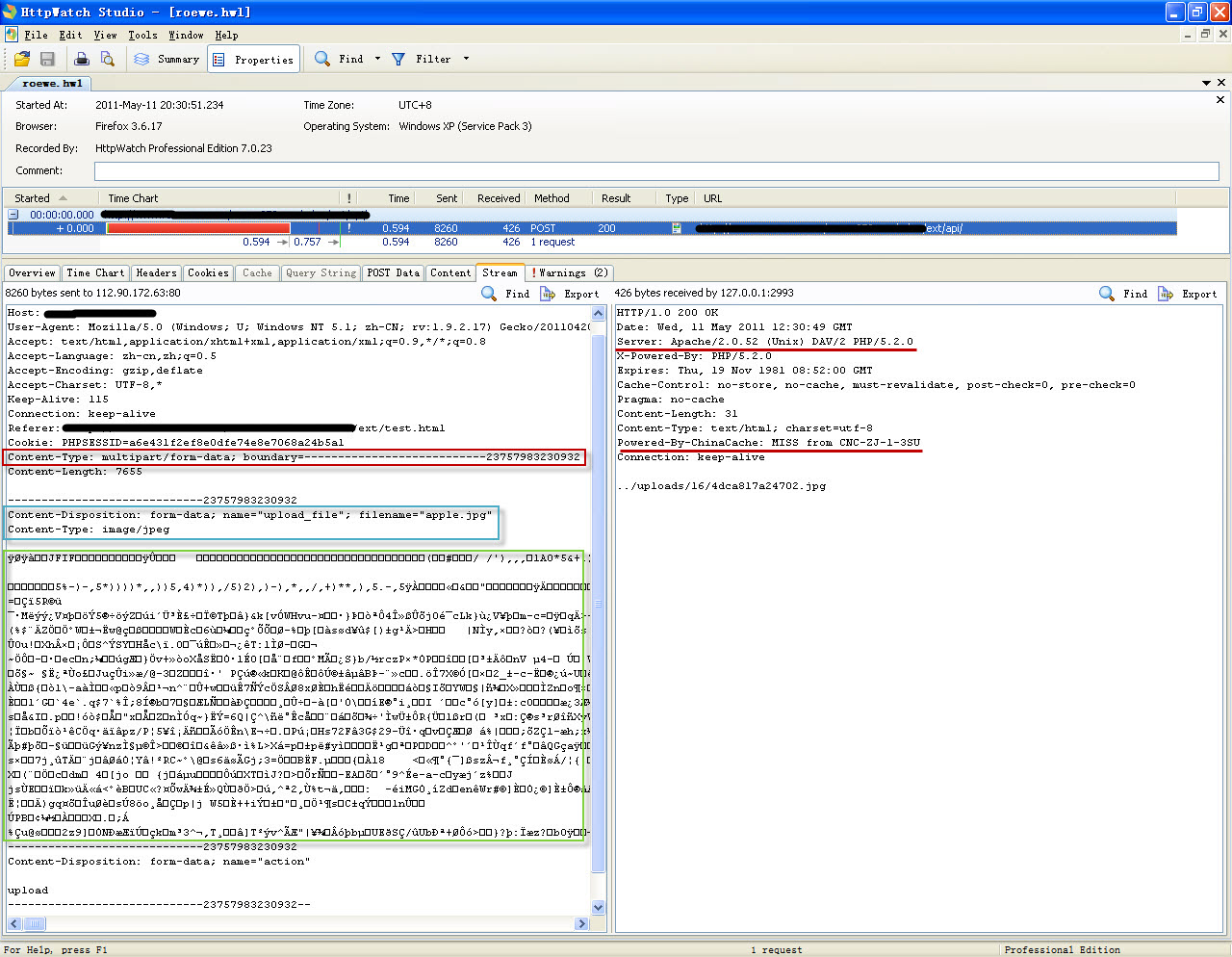Show the Summary panel

point(167,59)
